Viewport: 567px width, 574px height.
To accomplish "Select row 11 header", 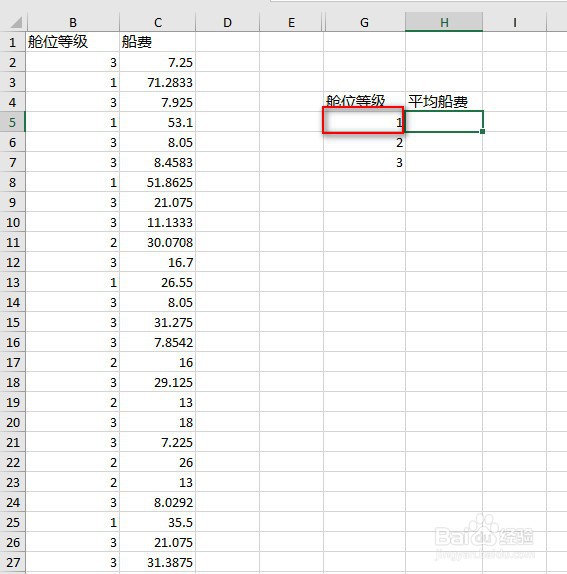I will coord(12,242).
